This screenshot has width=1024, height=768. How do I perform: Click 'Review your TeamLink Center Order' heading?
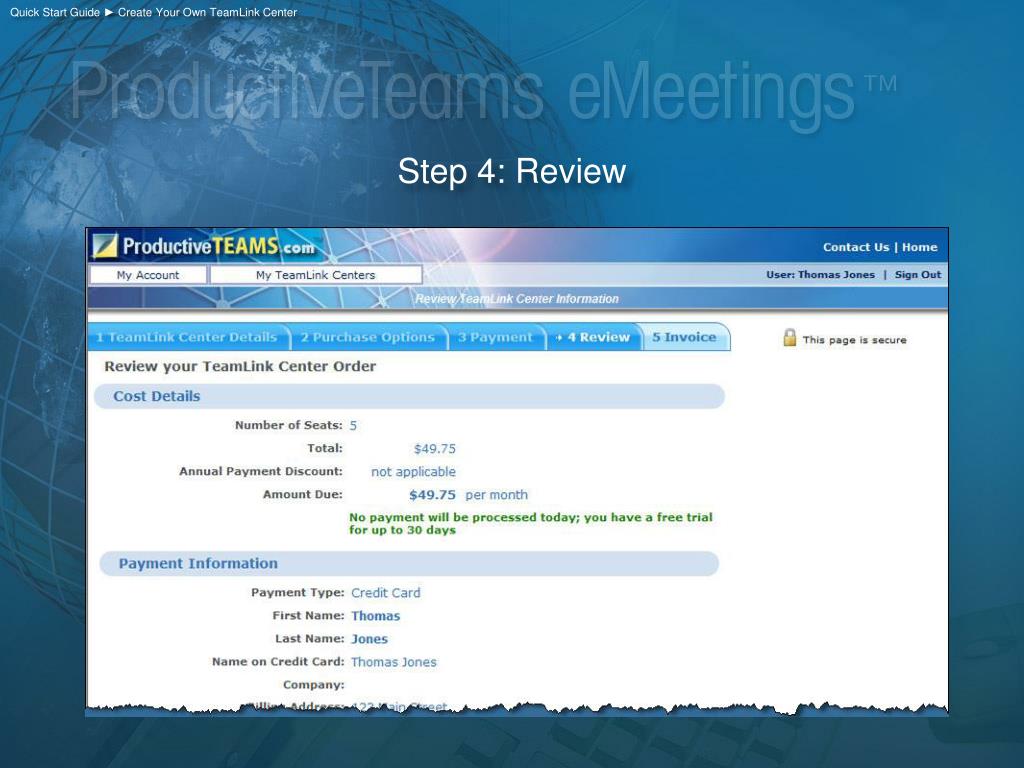(x=240, y=366)
